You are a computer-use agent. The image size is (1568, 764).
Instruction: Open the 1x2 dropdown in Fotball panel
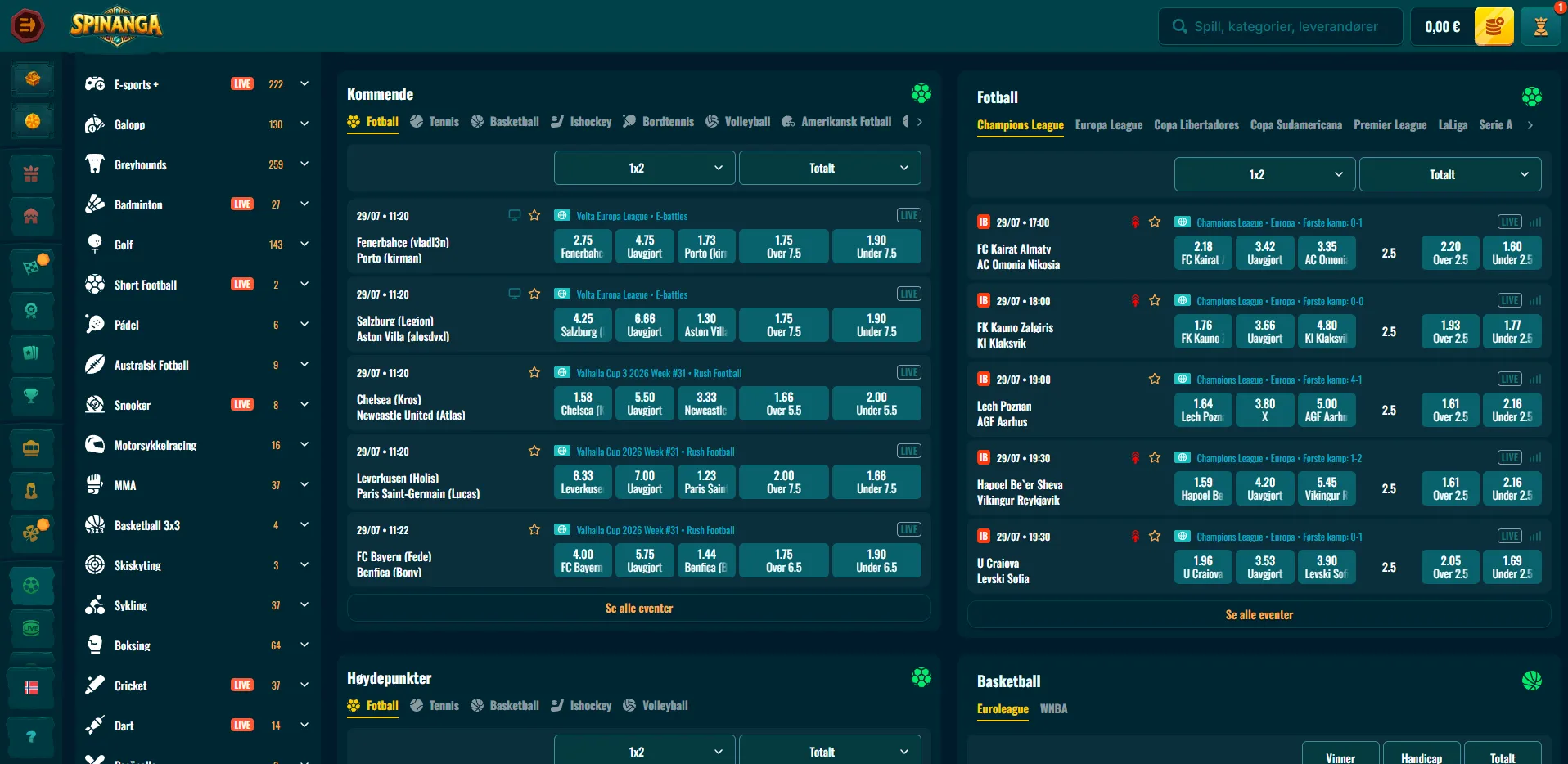(1265, 174)
